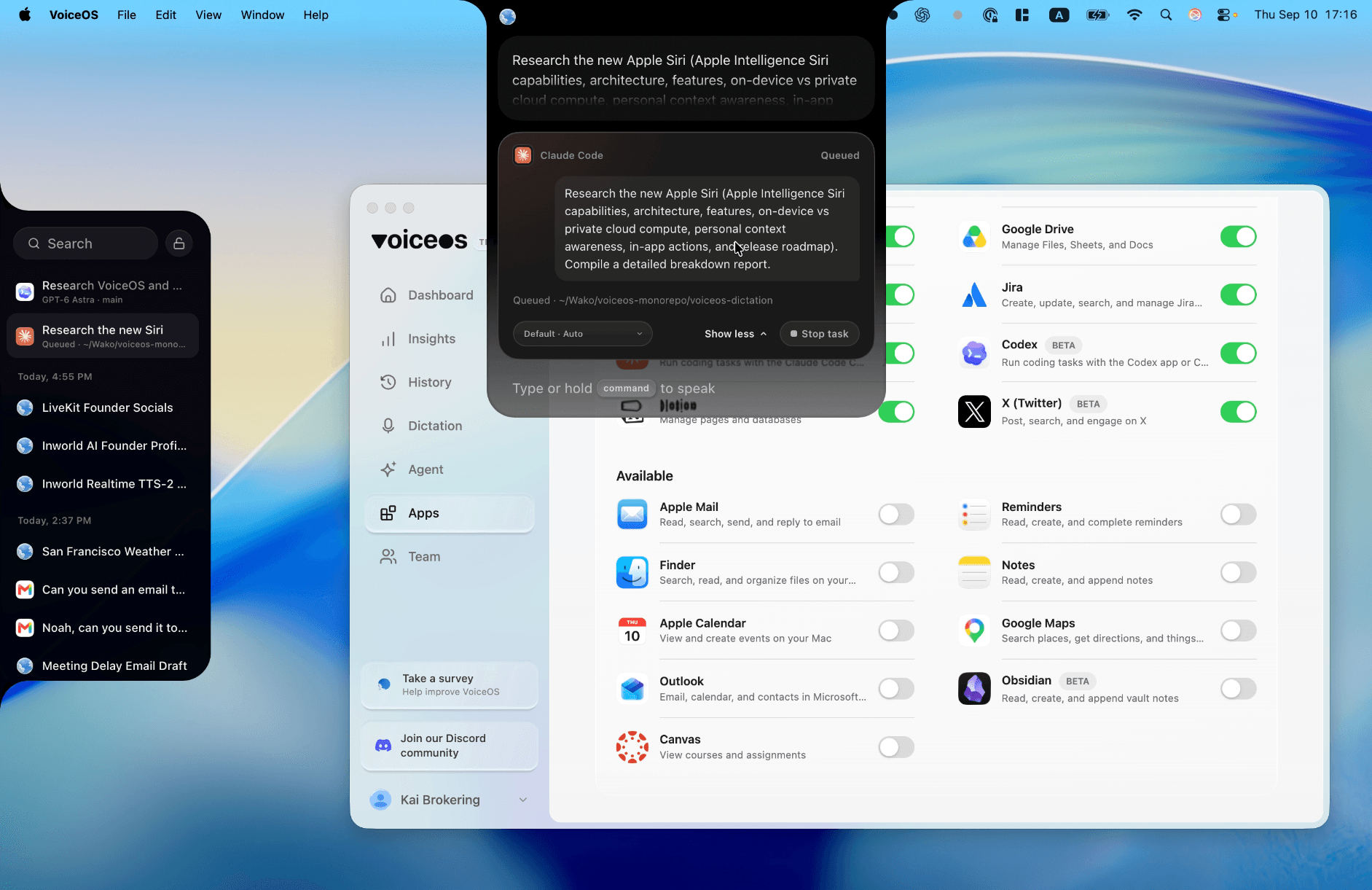Collapse the task with Show less
Screen dimensions: 1372x890
736,334
